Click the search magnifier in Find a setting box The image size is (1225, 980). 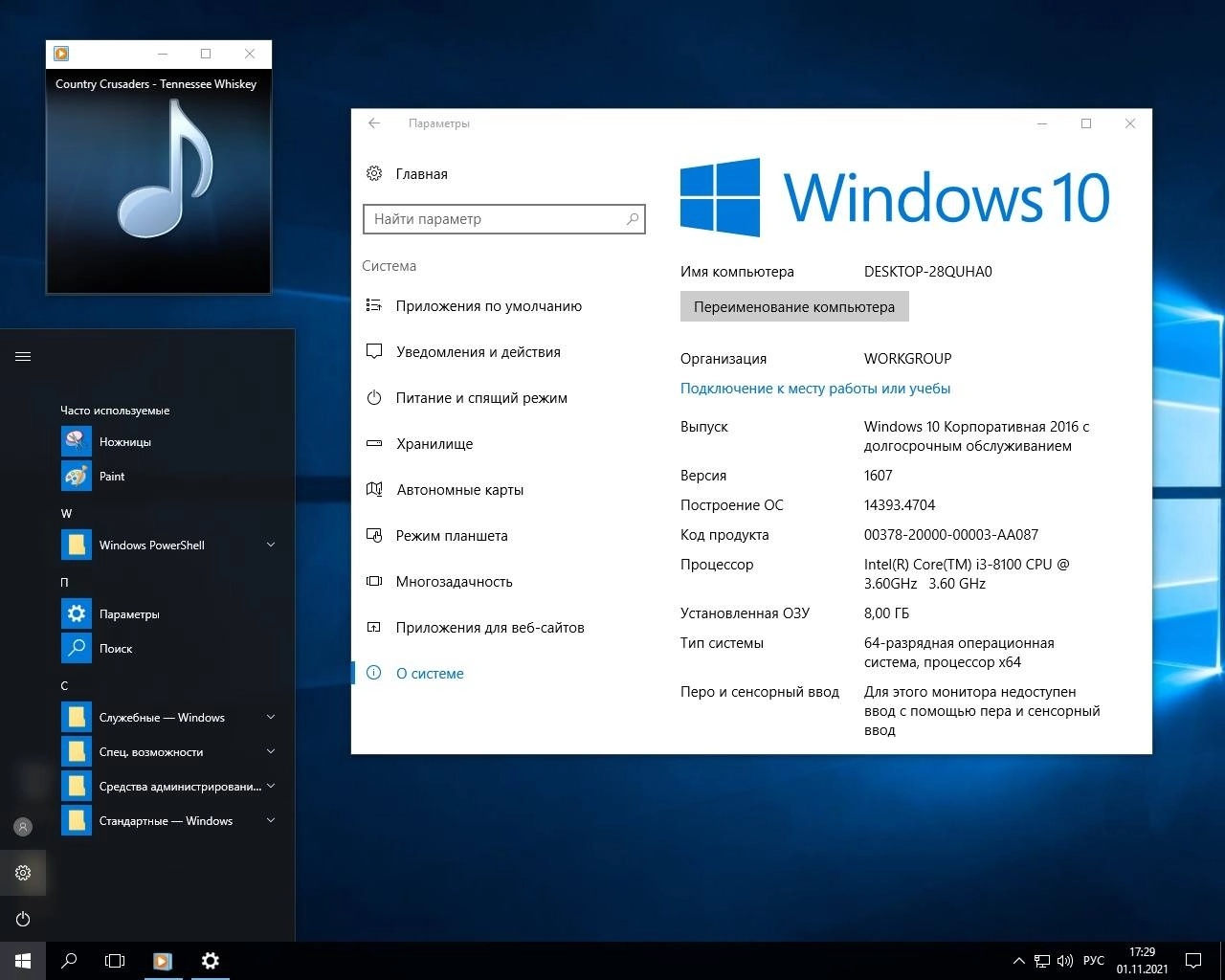coord(632,219)
